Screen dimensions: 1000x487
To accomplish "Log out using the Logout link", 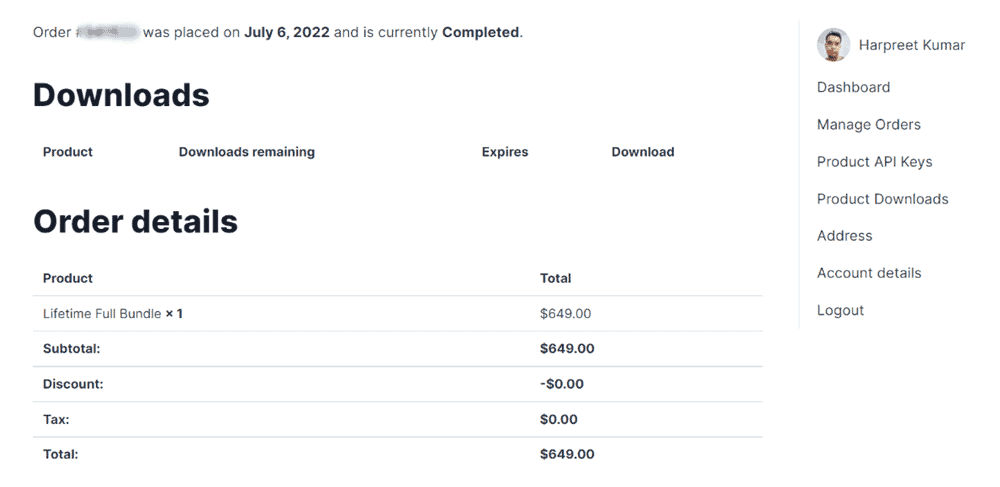I will coord(840,310).
